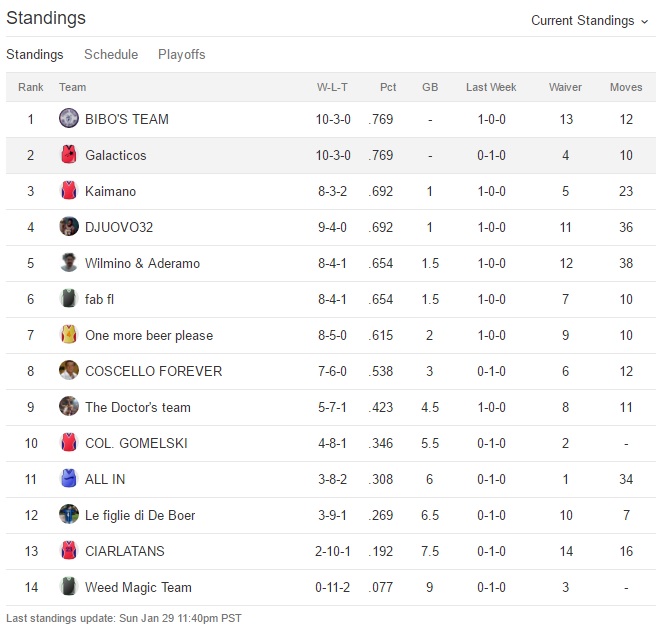Open COL. GOMELSKI team link
665x633 pixels.
(136, 443)
